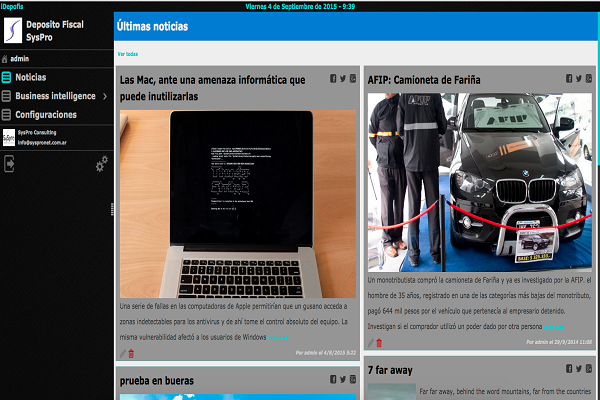Click the Noticias menu list icon
This screenshot has height=400, width=600.
[6, 77]
